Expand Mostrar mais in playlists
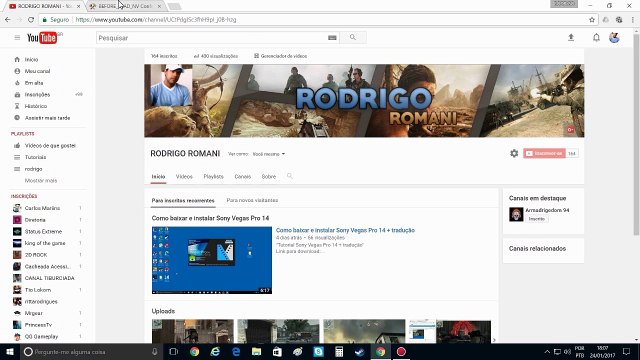 point(41,180)
